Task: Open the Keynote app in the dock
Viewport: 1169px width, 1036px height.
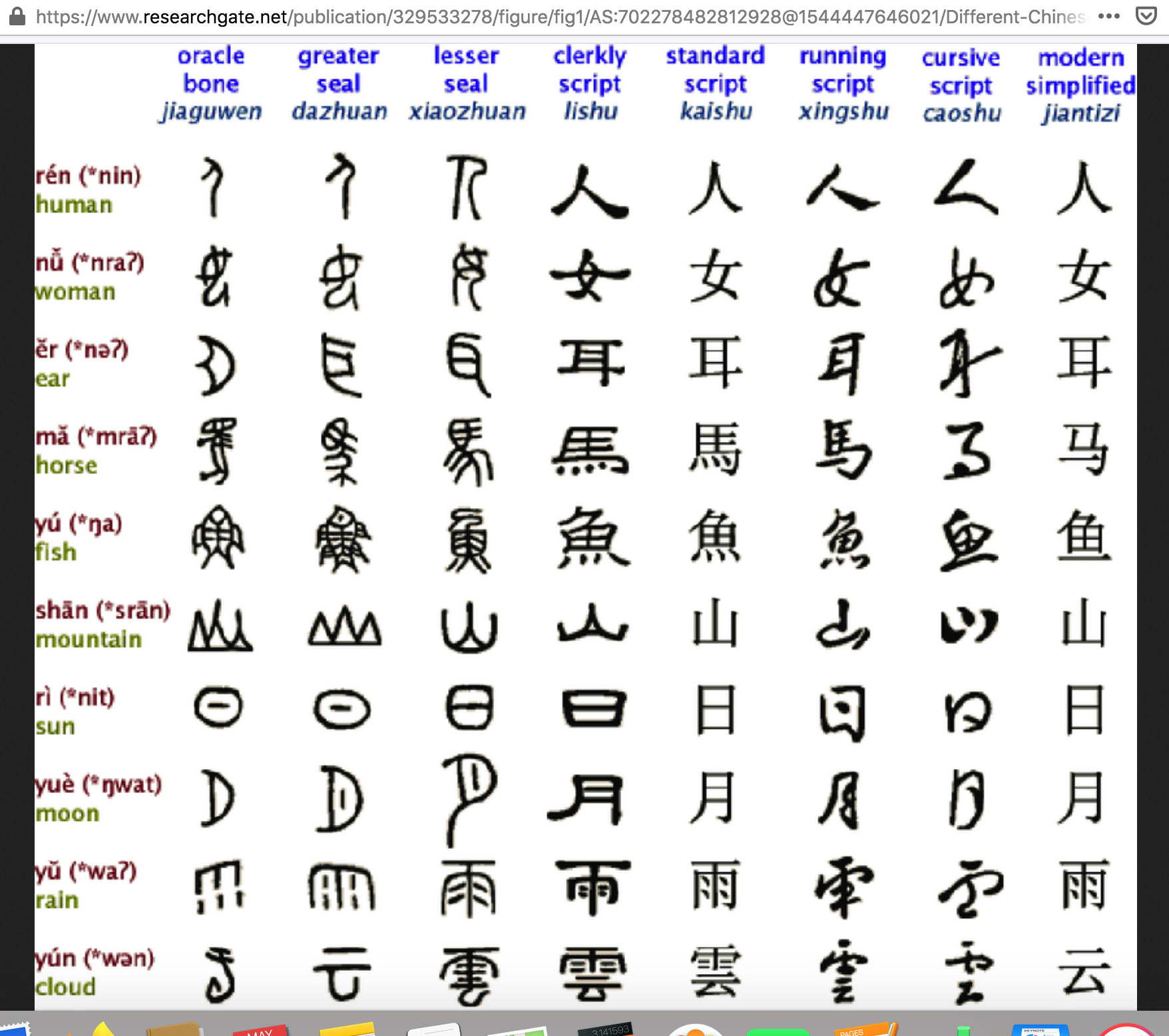Action: click(1039, 1031)
